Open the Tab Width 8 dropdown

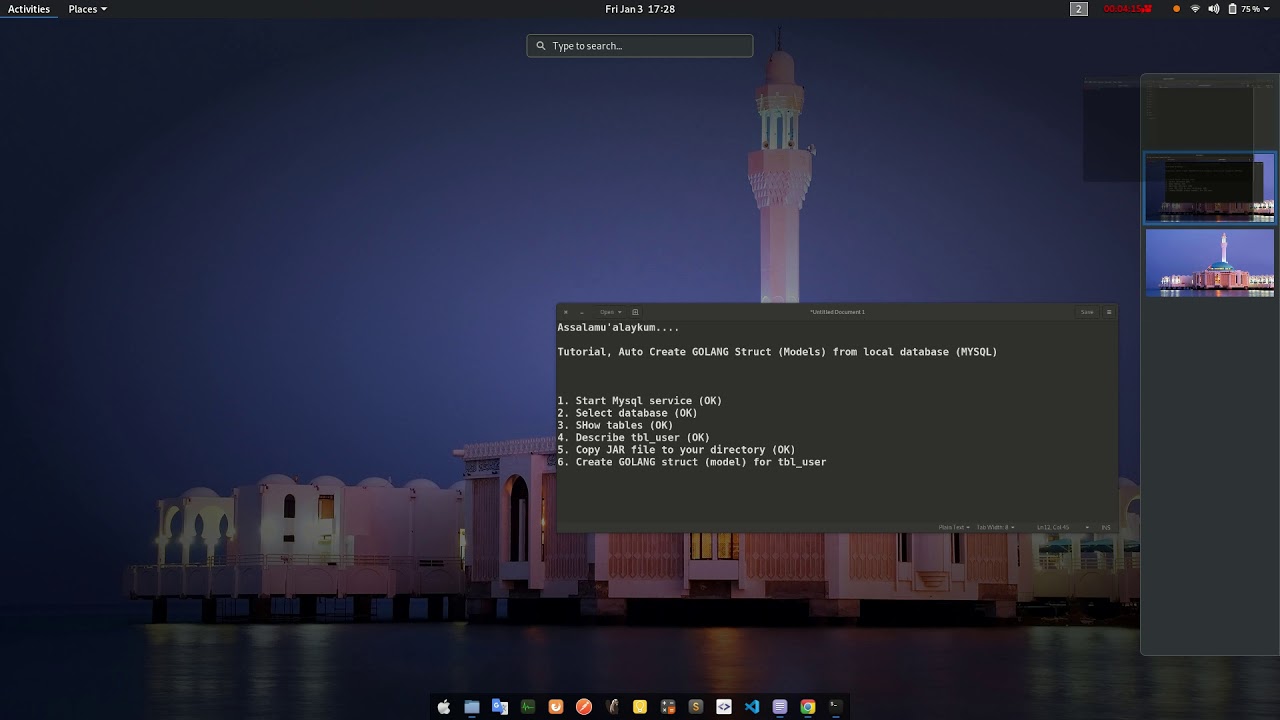[x=995, y=527]
